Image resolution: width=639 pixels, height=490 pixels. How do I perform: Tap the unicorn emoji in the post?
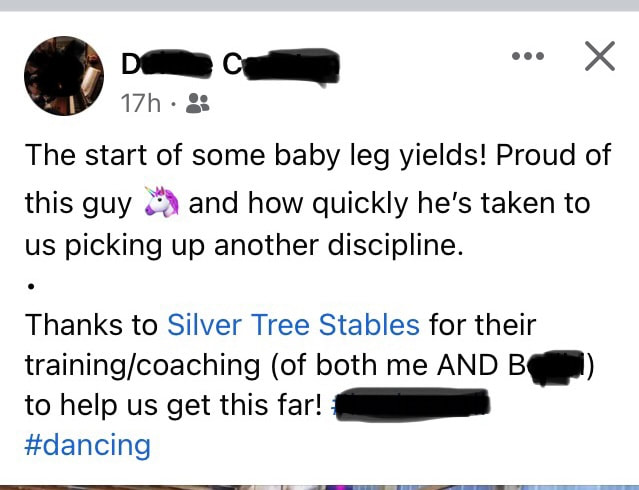pyautogui.click(x=162, y=201)
